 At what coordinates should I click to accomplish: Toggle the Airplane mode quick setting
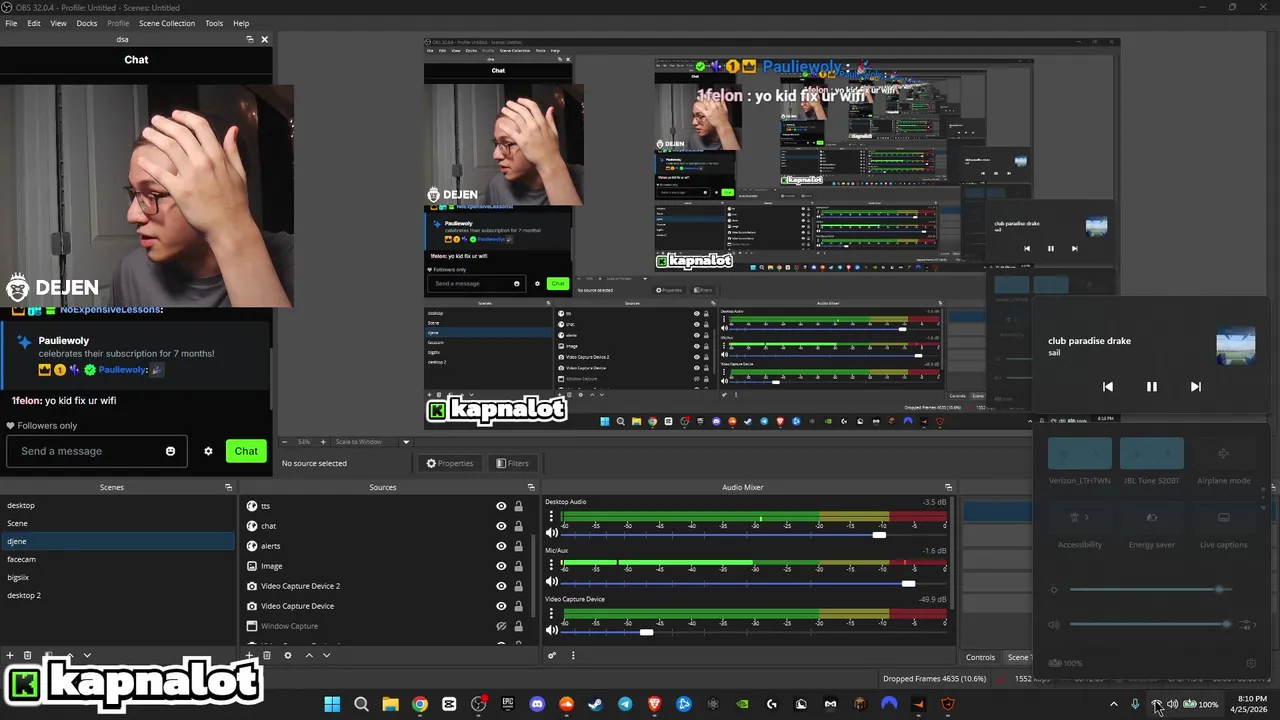pos(1223,454)
